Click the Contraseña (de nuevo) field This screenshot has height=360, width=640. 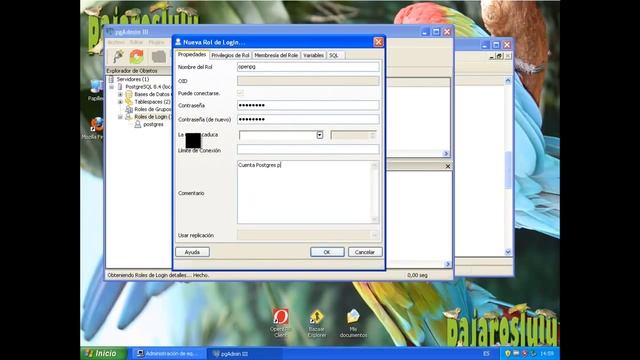coord(308,119)
